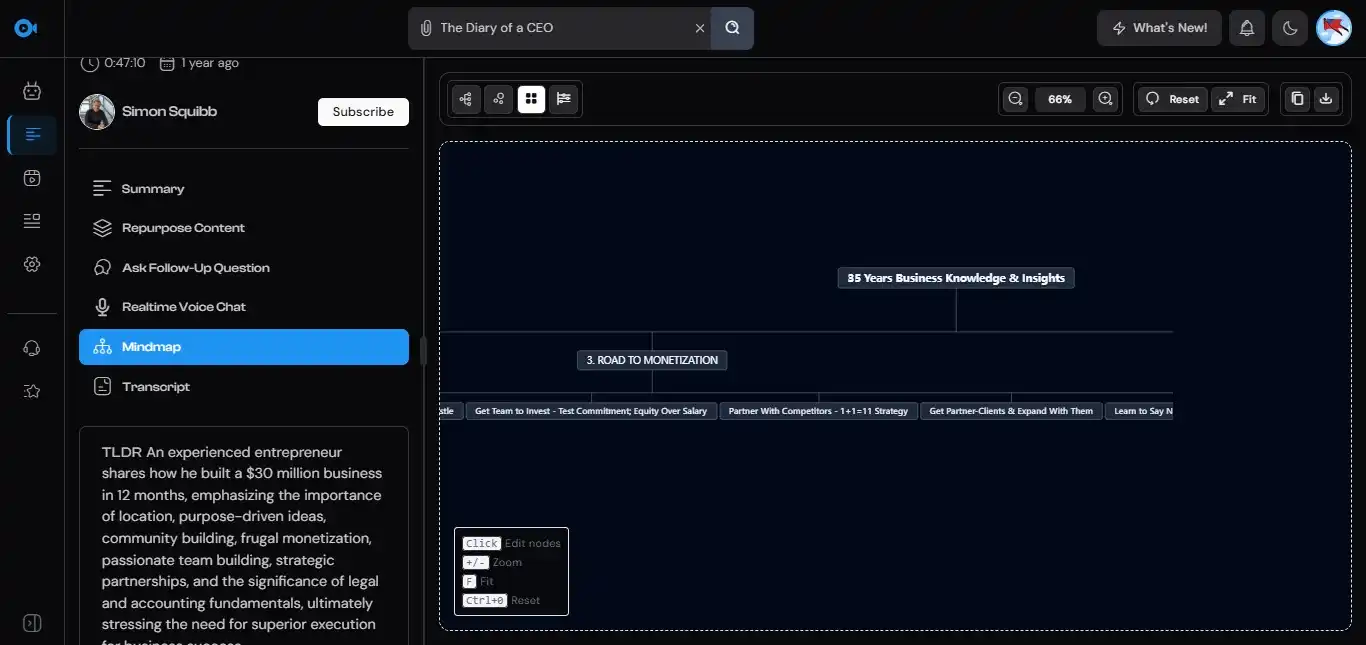This screenshot has height=645, width=1366.
Task: Clear the search field text
Action: (699, 28)
